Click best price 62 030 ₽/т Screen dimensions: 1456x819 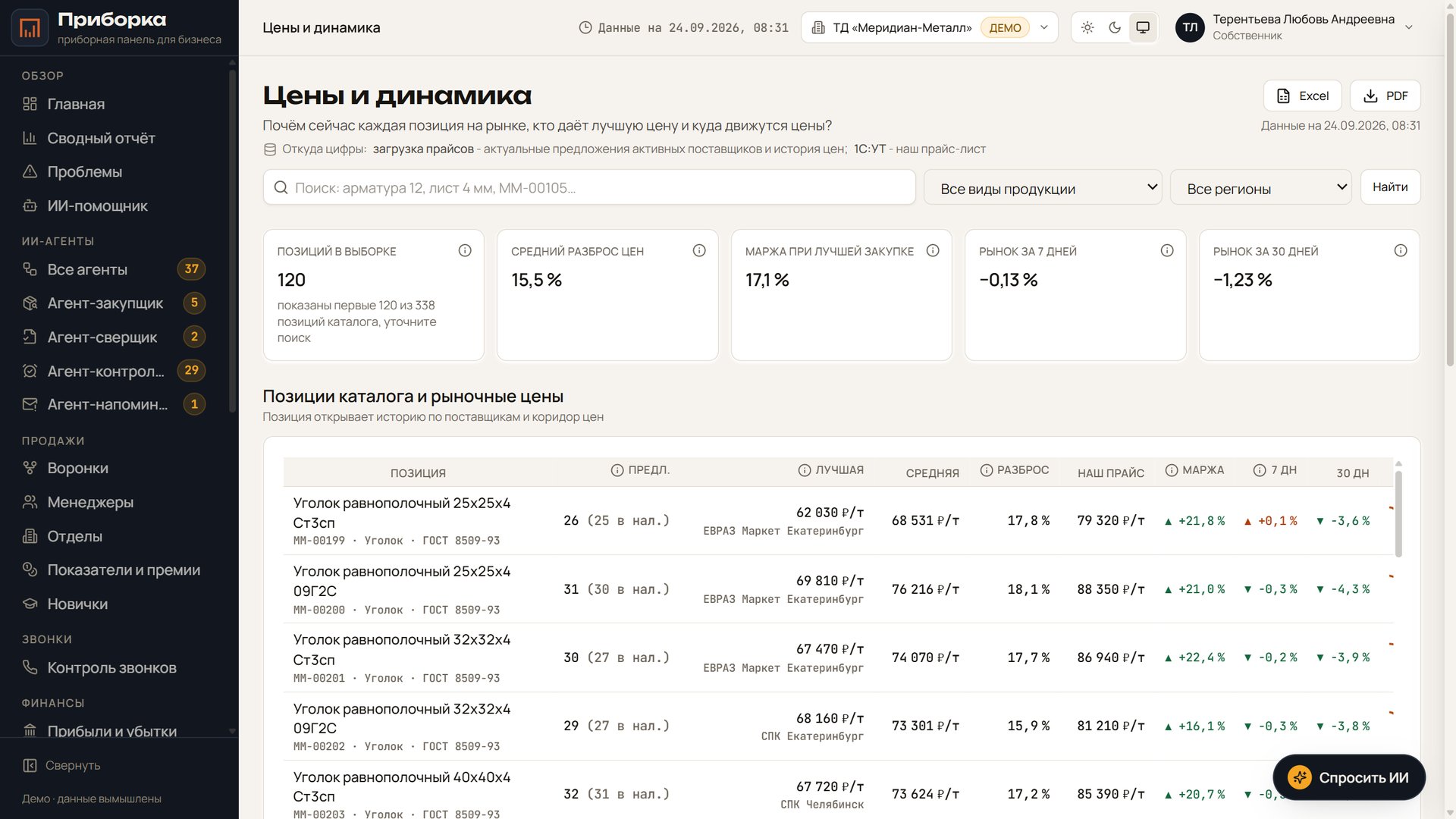tap(830, 513)
